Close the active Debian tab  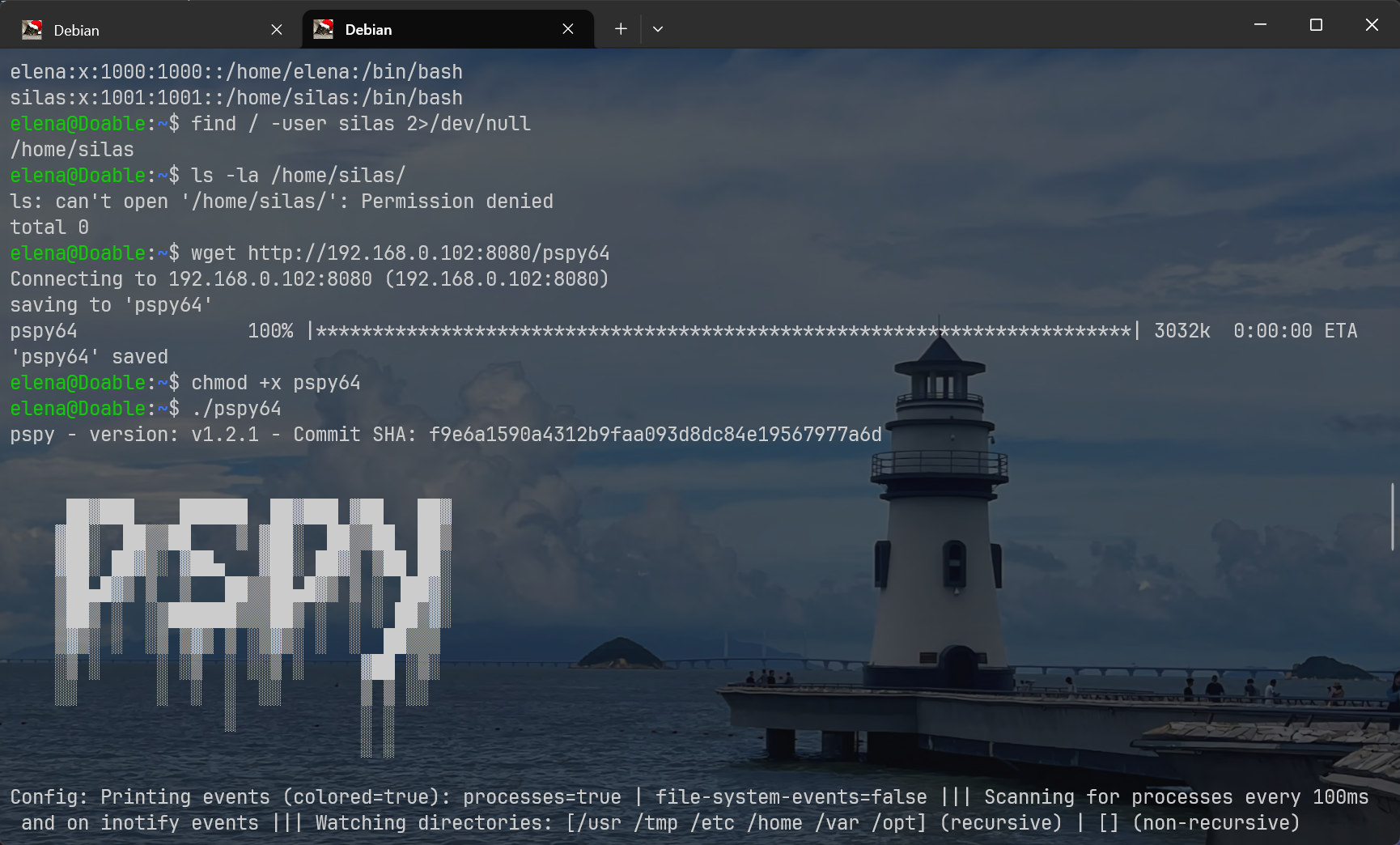(568, 29)
